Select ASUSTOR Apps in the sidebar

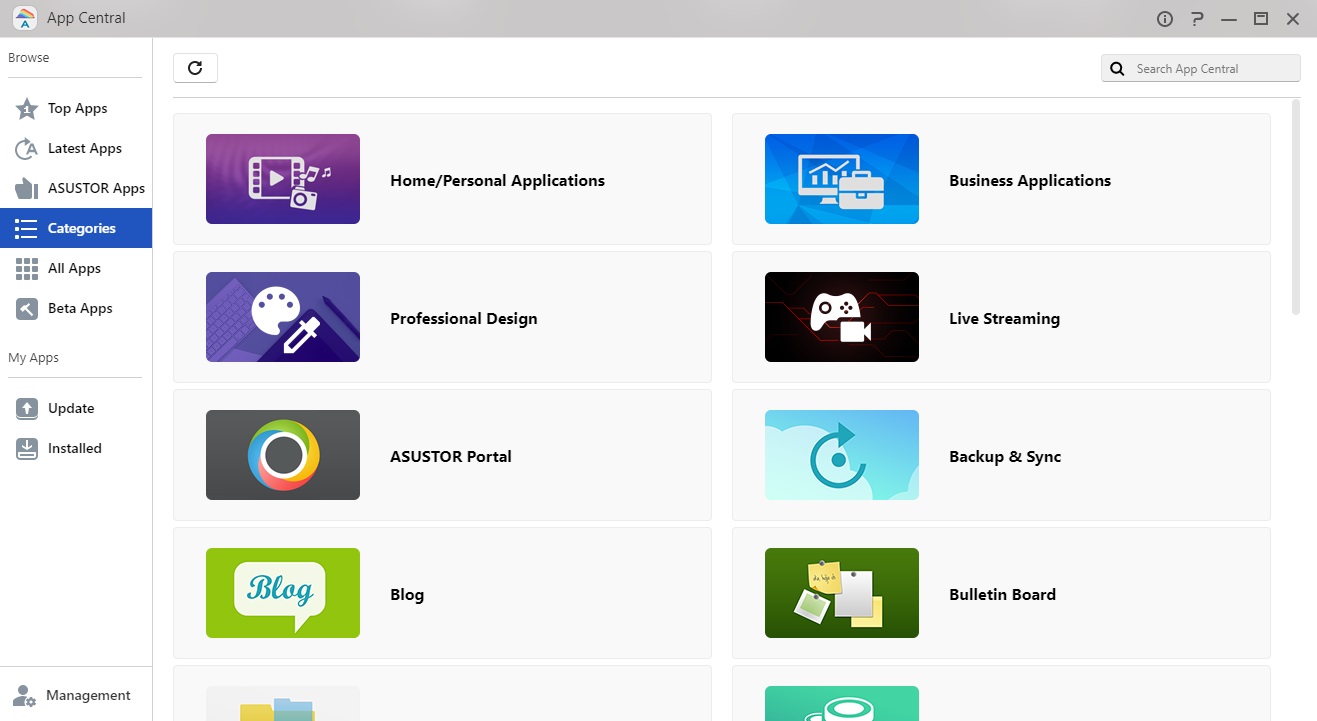[76, 189]
